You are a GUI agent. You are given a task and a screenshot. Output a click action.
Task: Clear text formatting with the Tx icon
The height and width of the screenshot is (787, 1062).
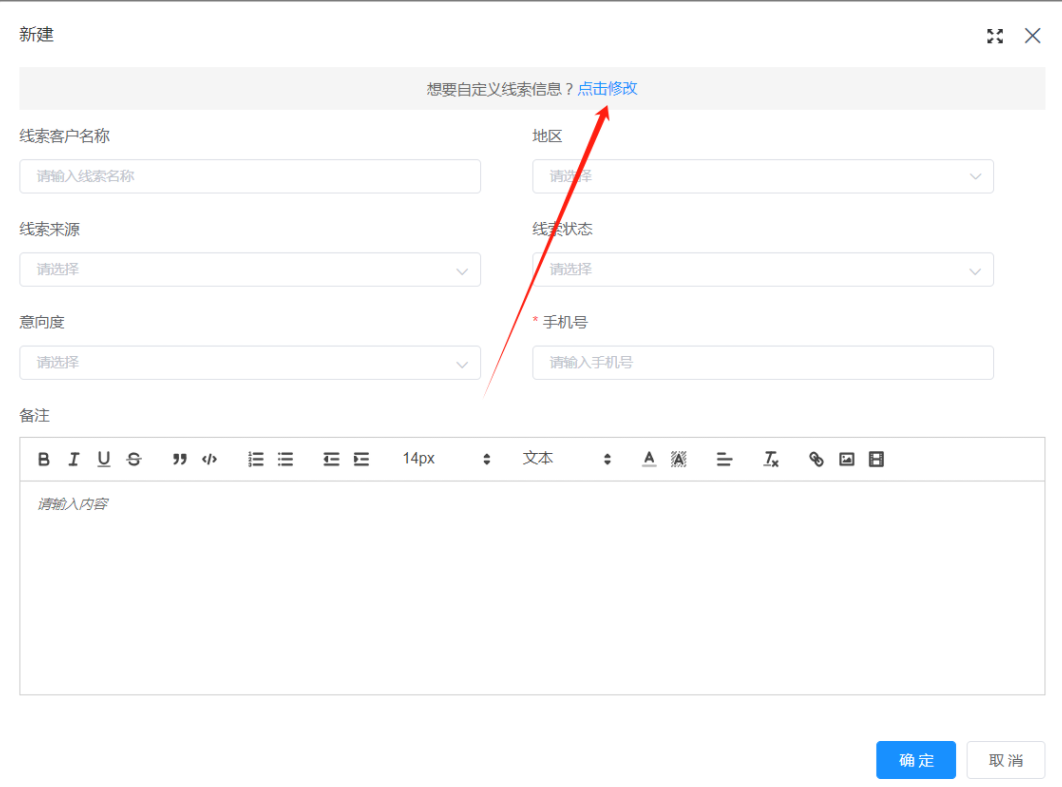point(771,459)
